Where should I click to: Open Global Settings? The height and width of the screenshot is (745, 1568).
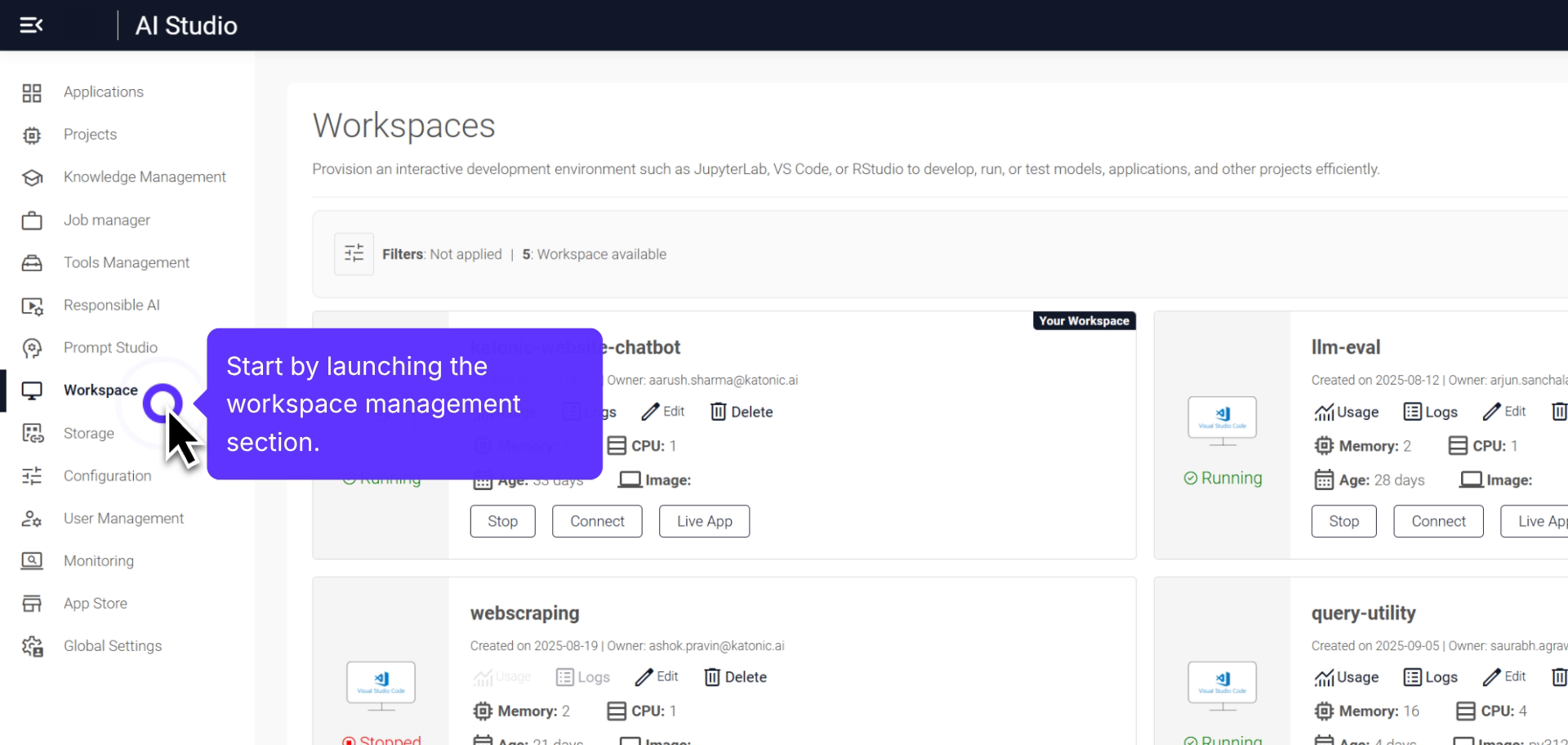click(113, 645)
